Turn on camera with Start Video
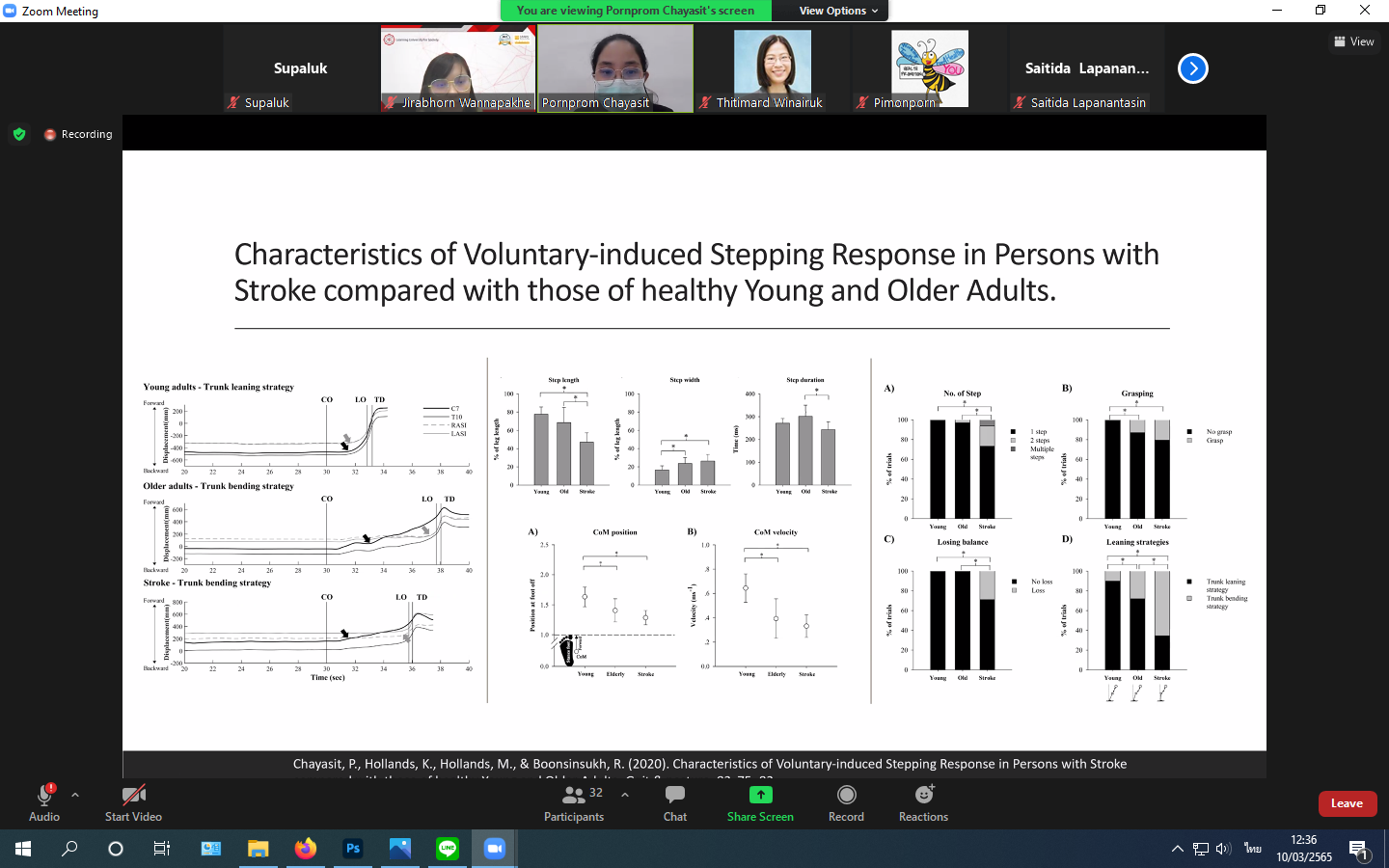The image size is (1389, 868). [x=133, y=802]
